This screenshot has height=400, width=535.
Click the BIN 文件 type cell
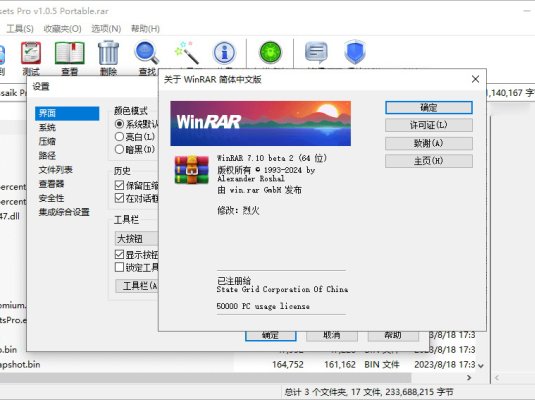[x=381, y=365]
